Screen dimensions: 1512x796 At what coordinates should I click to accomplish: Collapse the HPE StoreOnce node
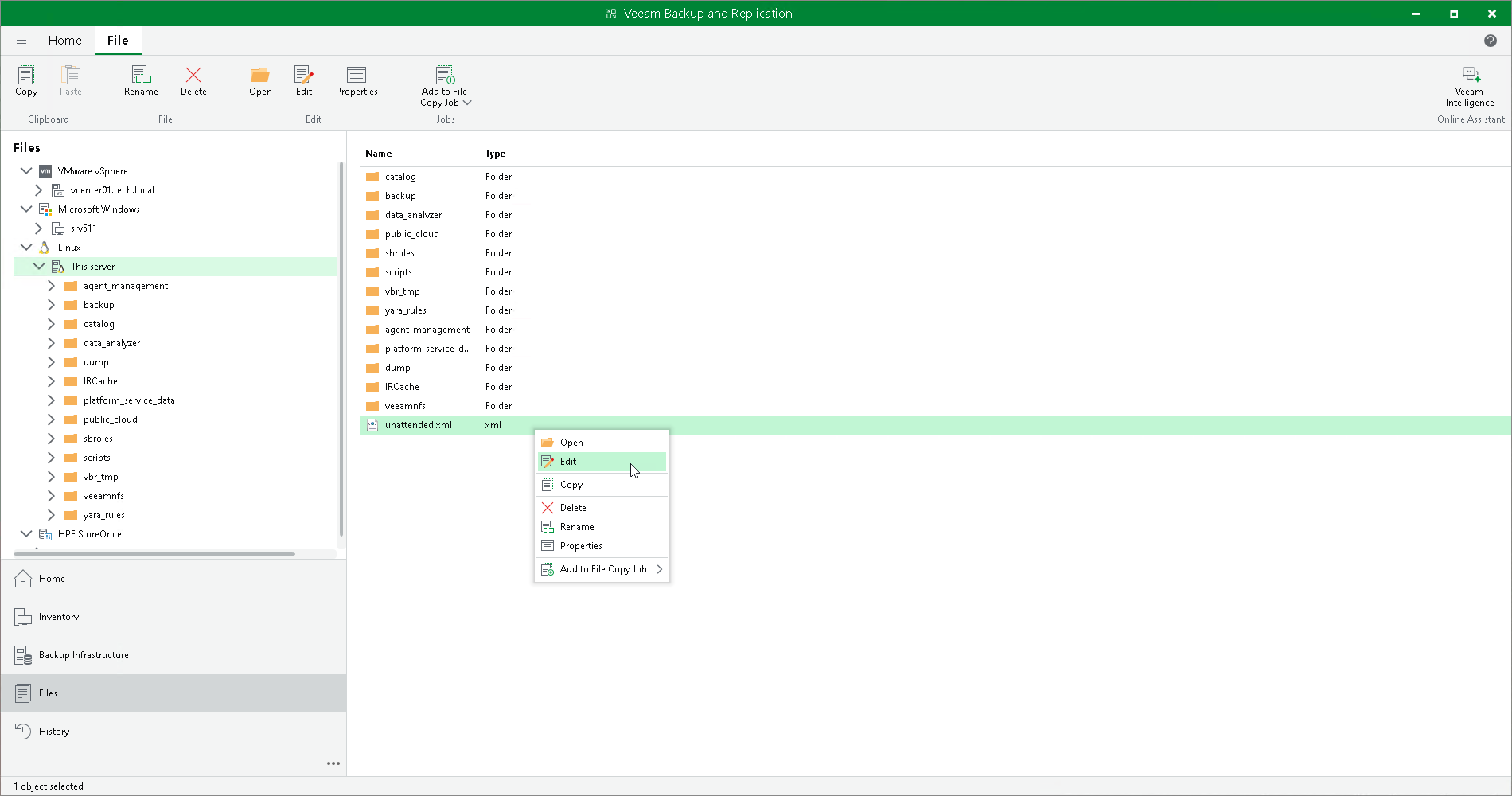(x=26, y=534)
